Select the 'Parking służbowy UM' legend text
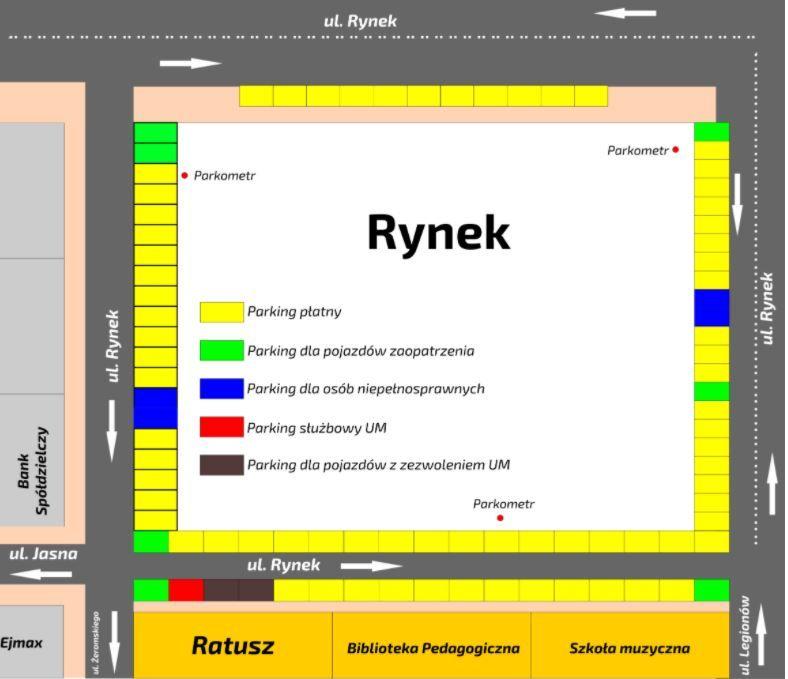Viewport: 788px width, 679px height. tap(317, 428)
